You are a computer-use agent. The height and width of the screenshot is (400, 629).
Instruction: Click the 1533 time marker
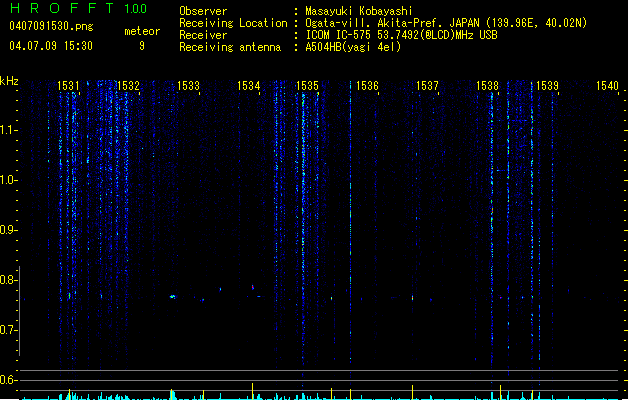(188, 86)
